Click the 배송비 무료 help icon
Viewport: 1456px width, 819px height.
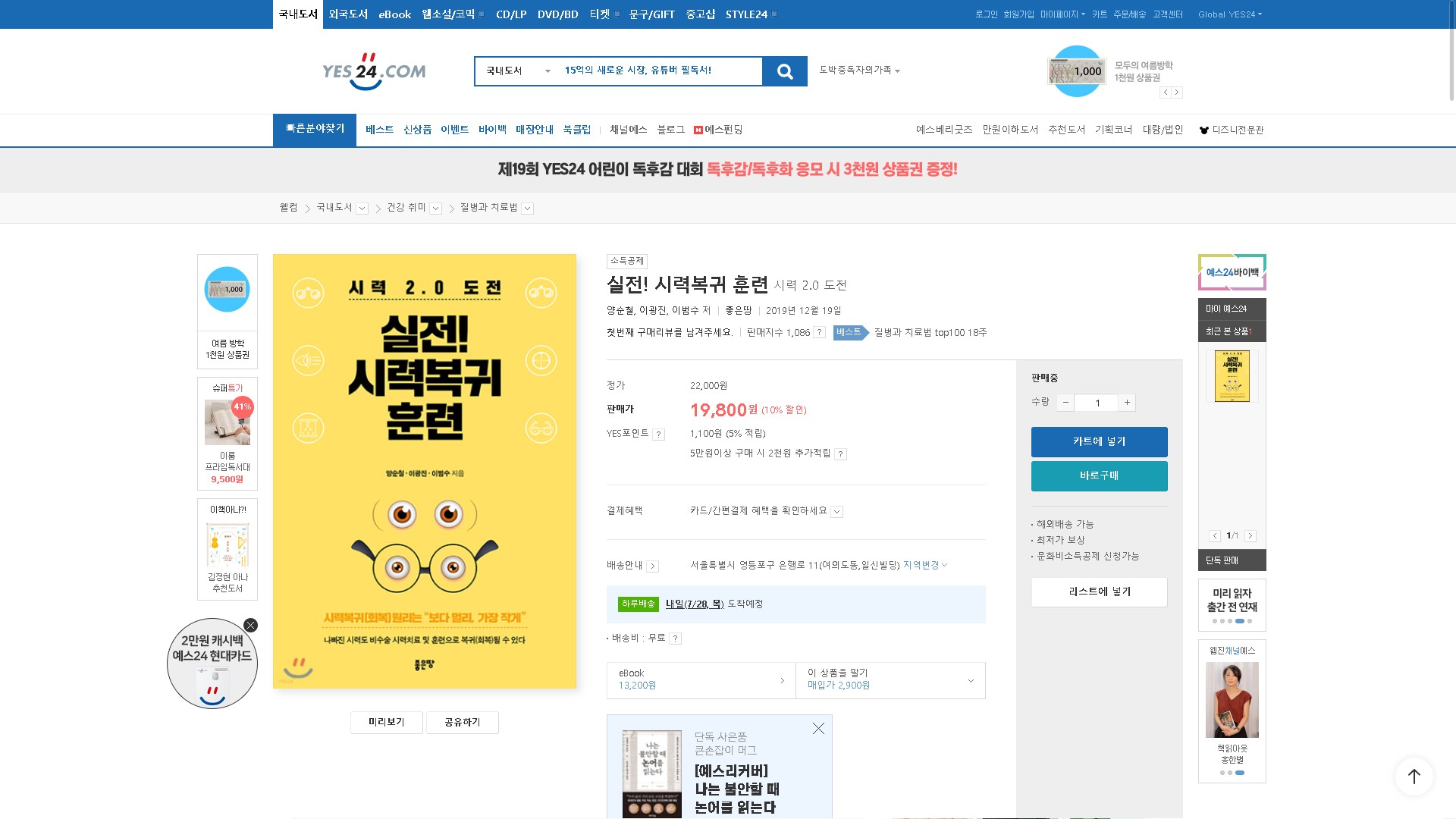click(675, 639)
